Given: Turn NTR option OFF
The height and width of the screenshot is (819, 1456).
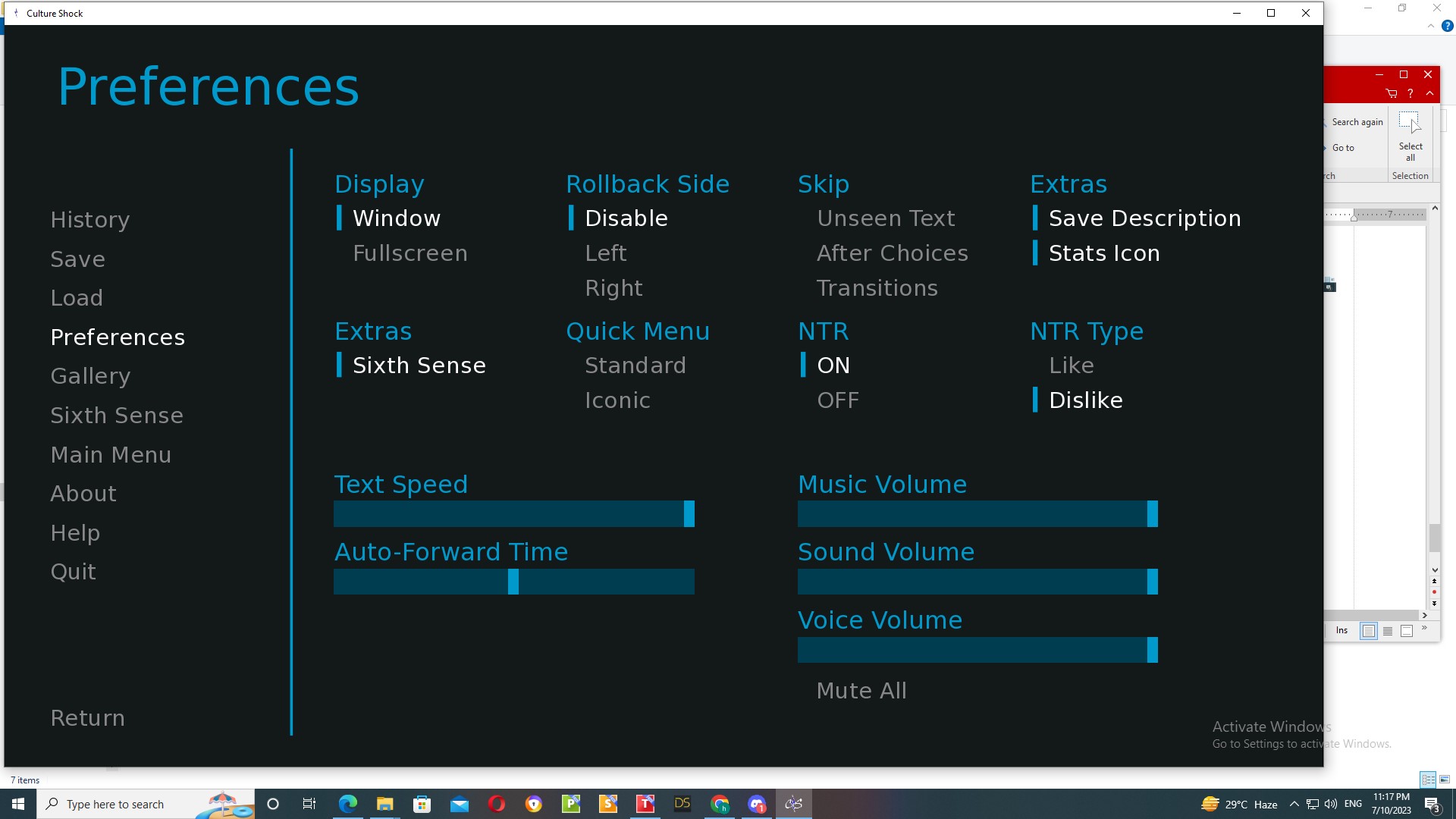Looking at the screenshot, I should point(837,400).
